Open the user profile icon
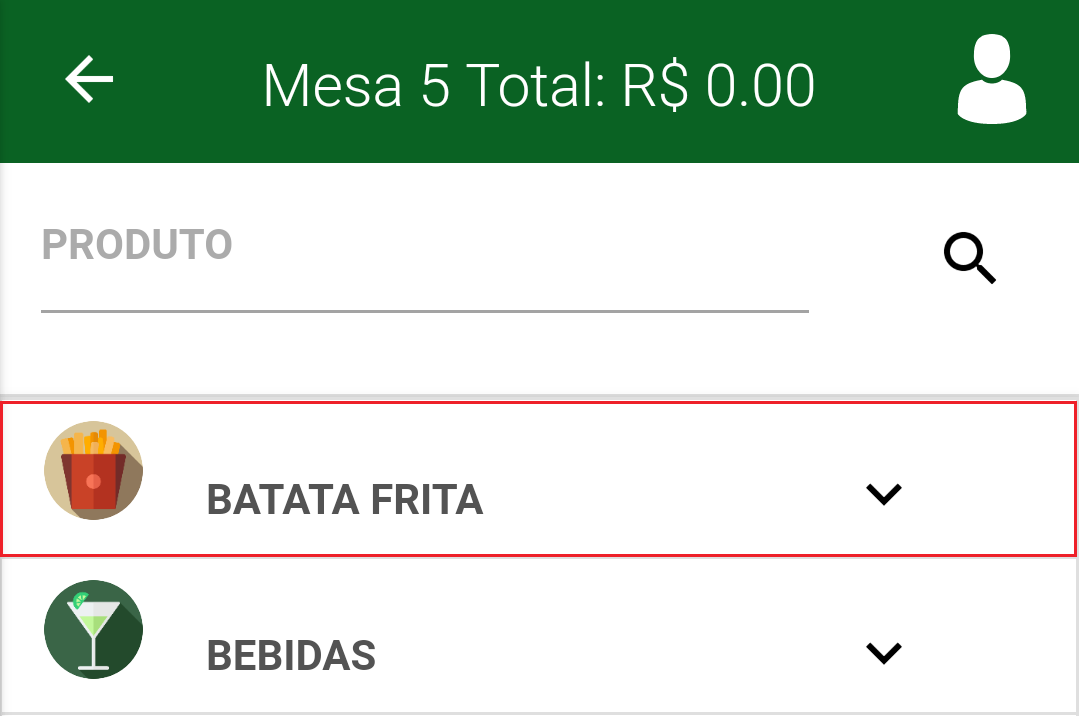 pos(992,78)
